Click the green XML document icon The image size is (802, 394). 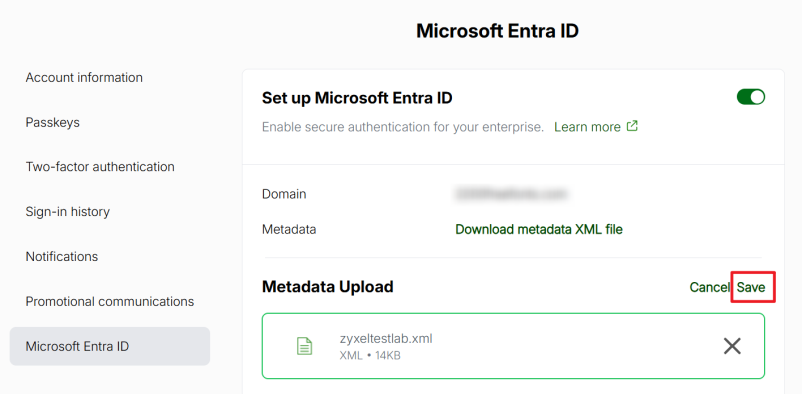[x=305, y=346]
